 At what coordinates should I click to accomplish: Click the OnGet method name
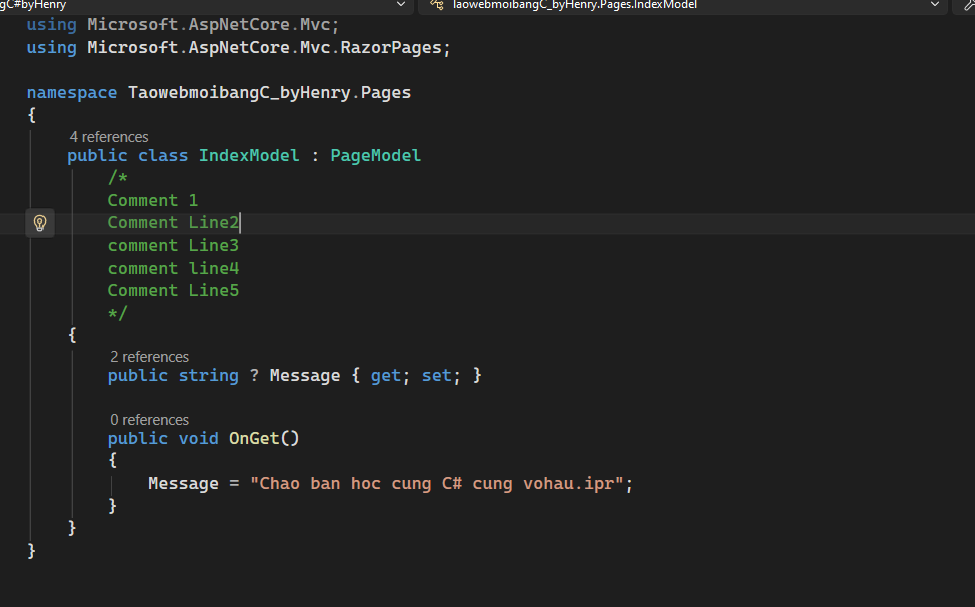[x=254, y=438]
